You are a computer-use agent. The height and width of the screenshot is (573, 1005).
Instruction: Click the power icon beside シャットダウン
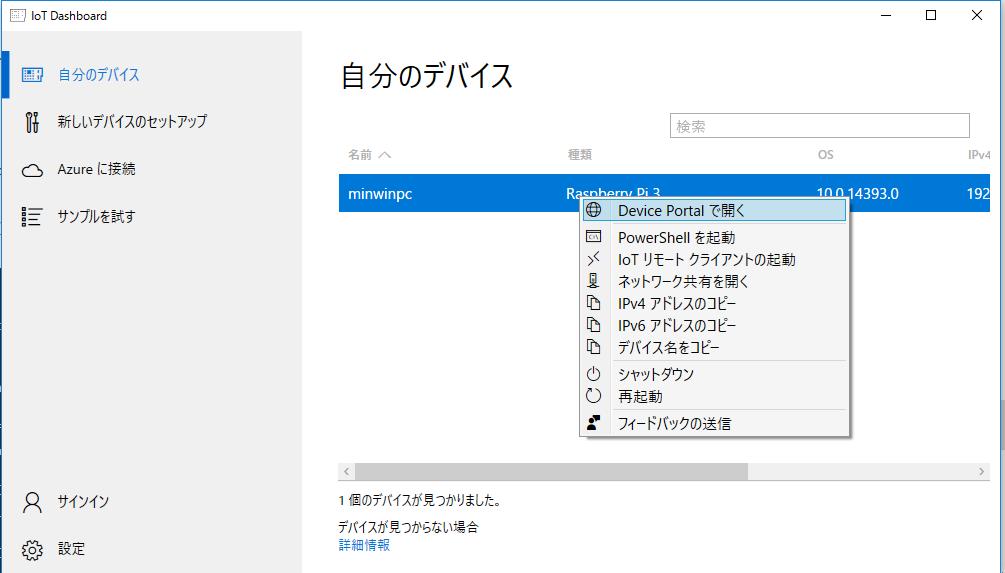tap(594, 374)
